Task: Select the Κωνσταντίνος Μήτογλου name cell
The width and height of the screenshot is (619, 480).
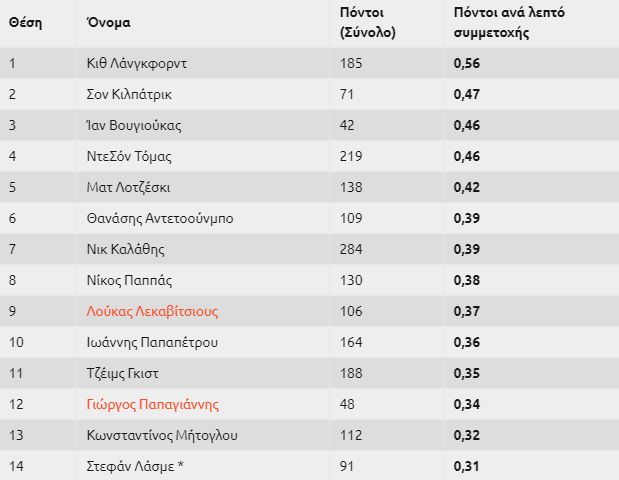Action: [203, 435]
